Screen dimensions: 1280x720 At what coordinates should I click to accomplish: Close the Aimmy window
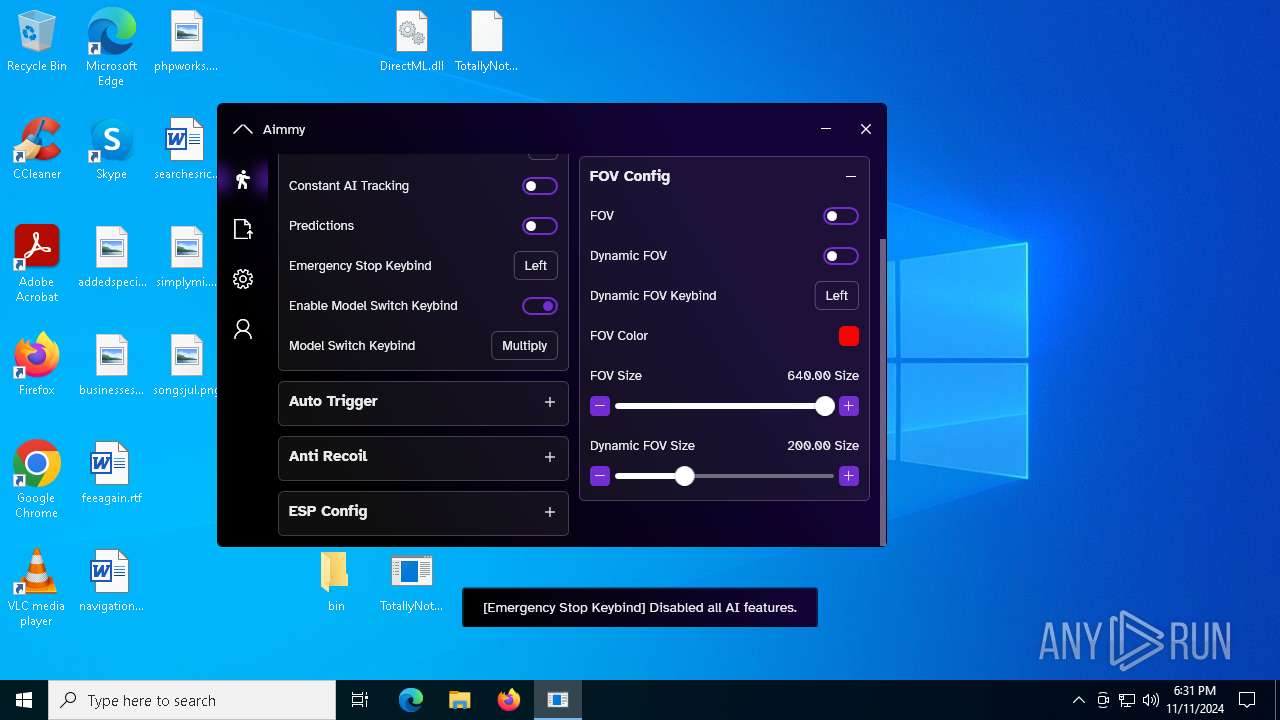pyautogui.click(x=866, y=129)
